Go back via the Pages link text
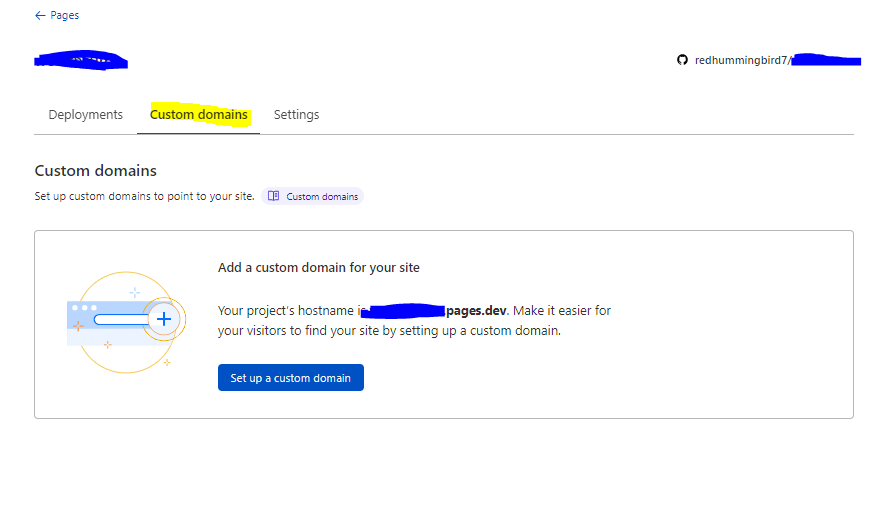Image resolution: width=873 pixels, height=525 pixels. pyautogui.click(x=64, y=16)
